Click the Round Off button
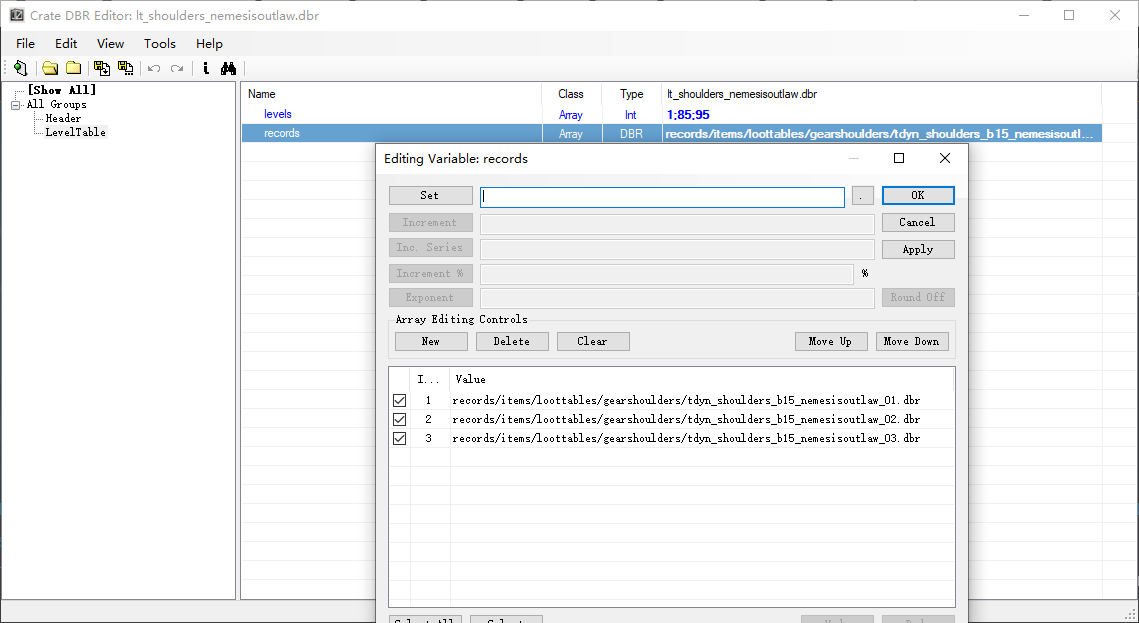Screen dimensions: 1139x623 tap(918, 298)
